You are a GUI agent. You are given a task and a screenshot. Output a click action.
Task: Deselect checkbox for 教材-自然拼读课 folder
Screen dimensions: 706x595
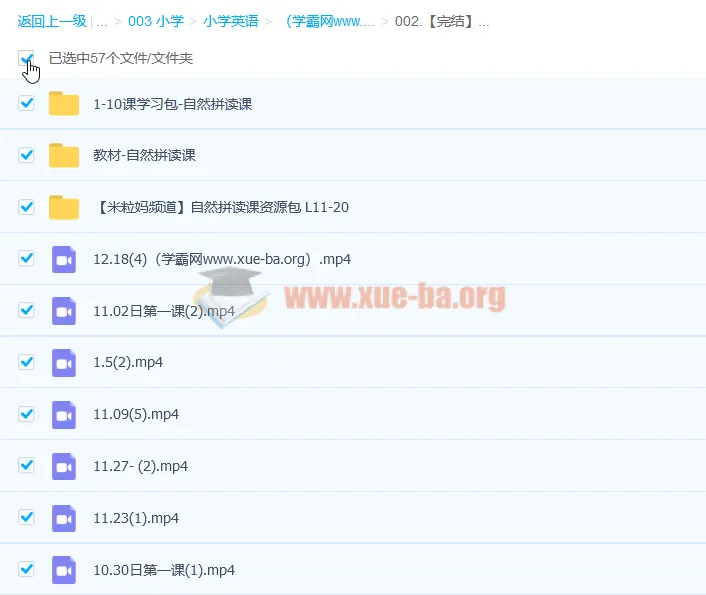[27, 155]
